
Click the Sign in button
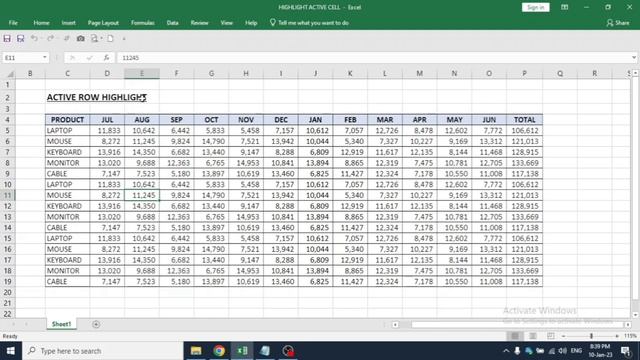tap(536, 7)
